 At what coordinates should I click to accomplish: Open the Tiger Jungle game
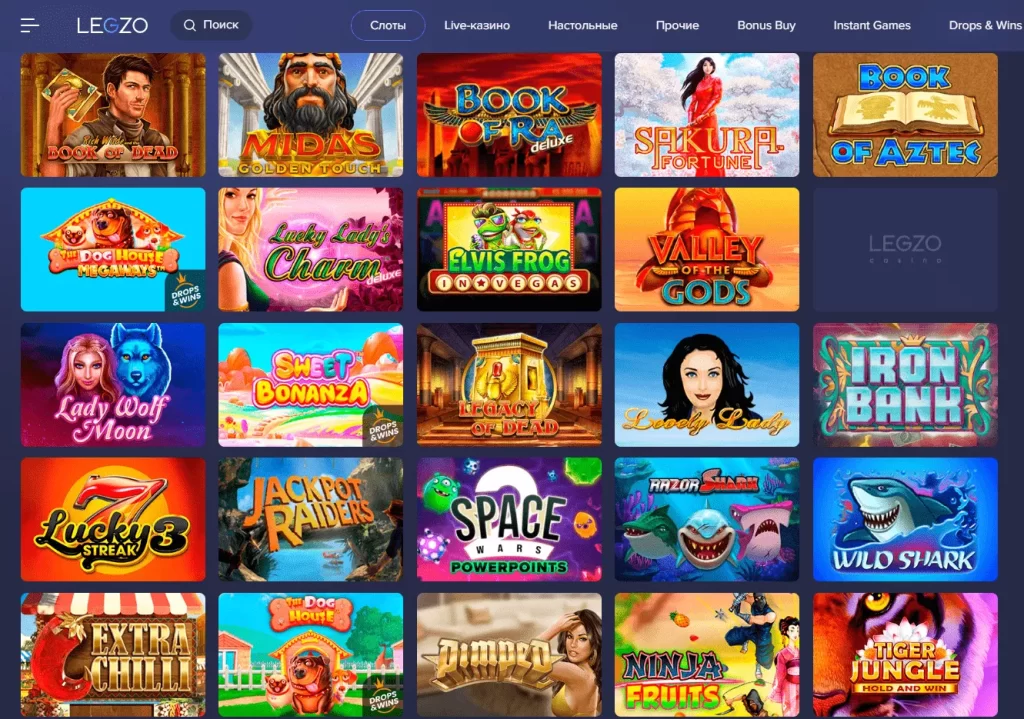coord(905,654)
